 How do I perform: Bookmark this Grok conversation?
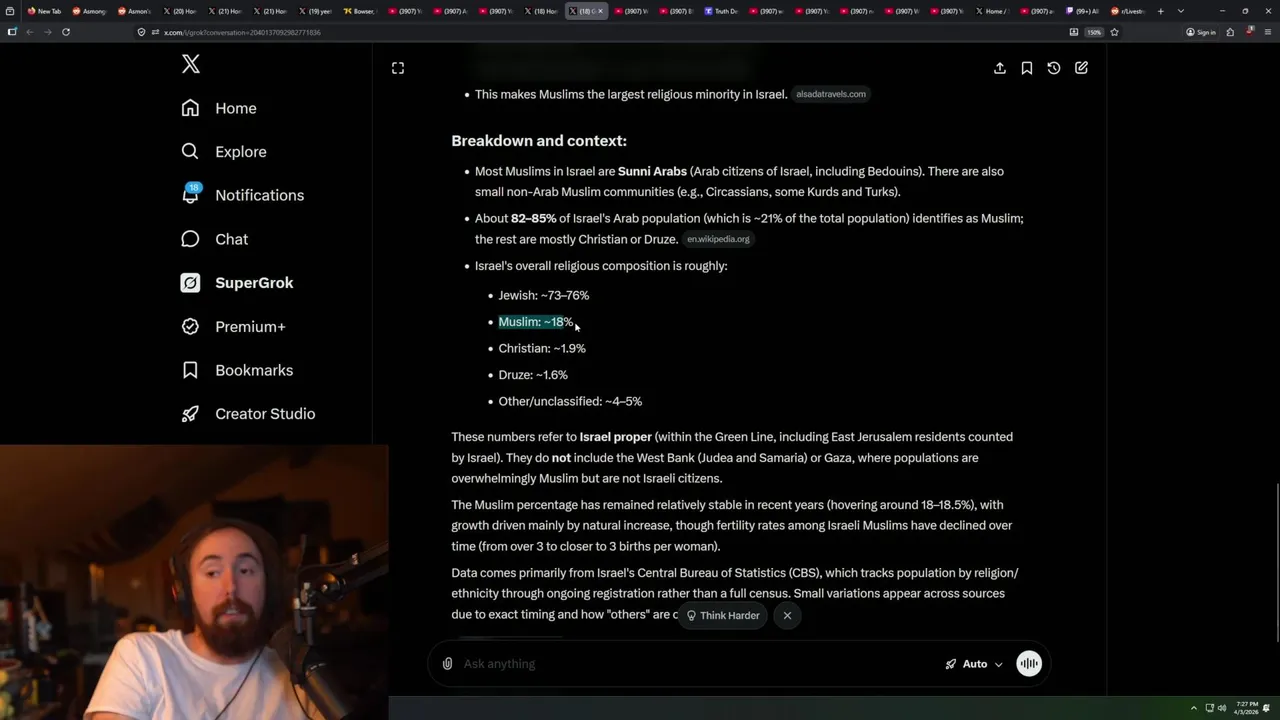(1027, 68)
